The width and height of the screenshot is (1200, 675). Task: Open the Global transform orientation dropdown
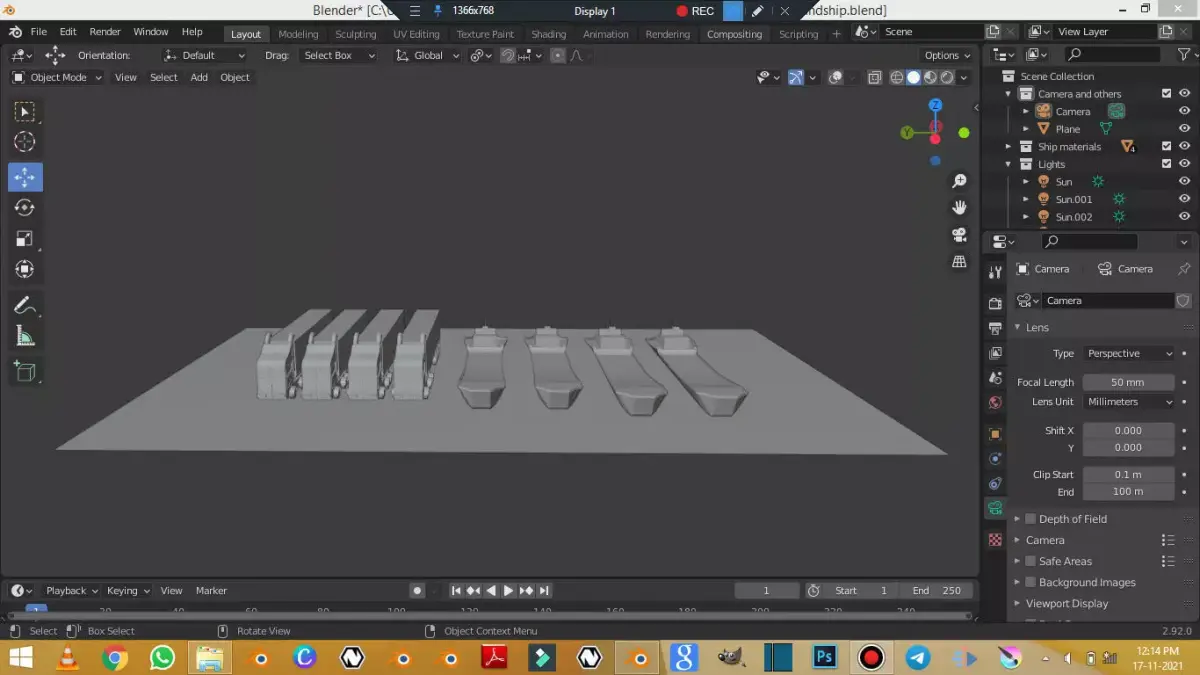coord(428,55)
